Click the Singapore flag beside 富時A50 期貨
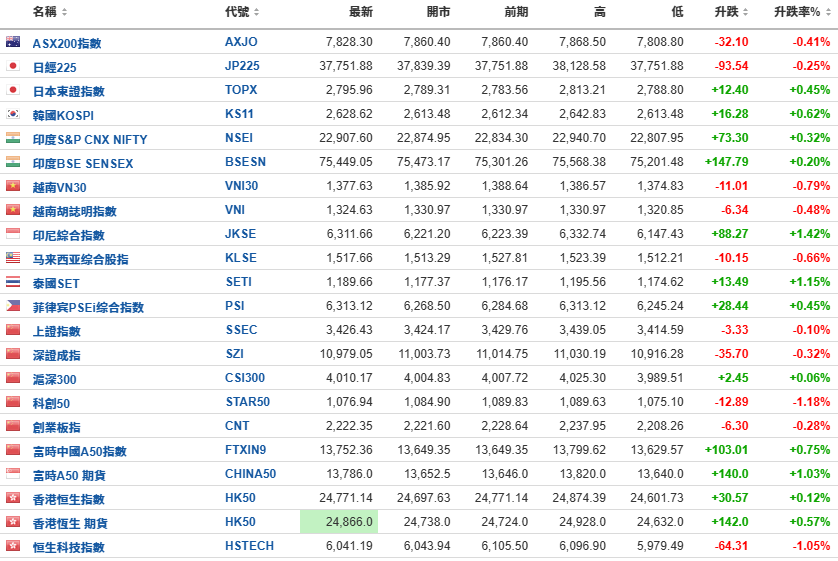Viewport: 838px width, 561px height. pyautogui.click(x=13, y=474)
